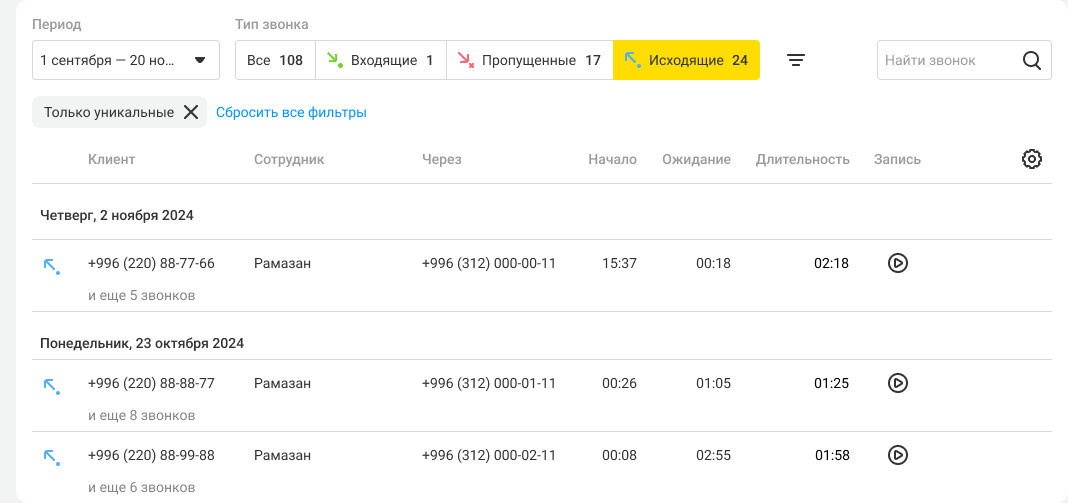Switch to "Входящие" calls tab
Image resolution: width=1068 pixels, height=503 pixels.
tap(381, 60)
